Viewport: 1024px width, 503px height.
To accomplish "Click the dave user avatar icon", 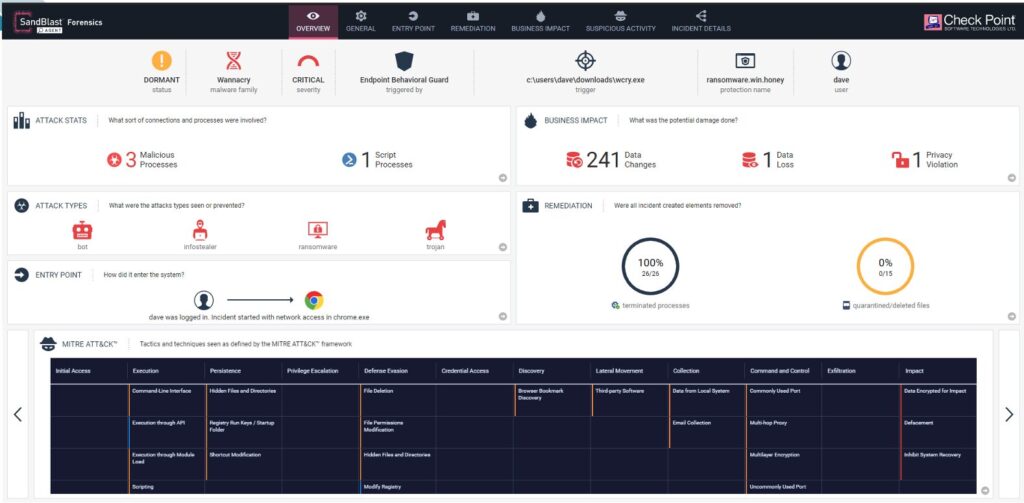I will pyautogui.click(x=841, y=61).
